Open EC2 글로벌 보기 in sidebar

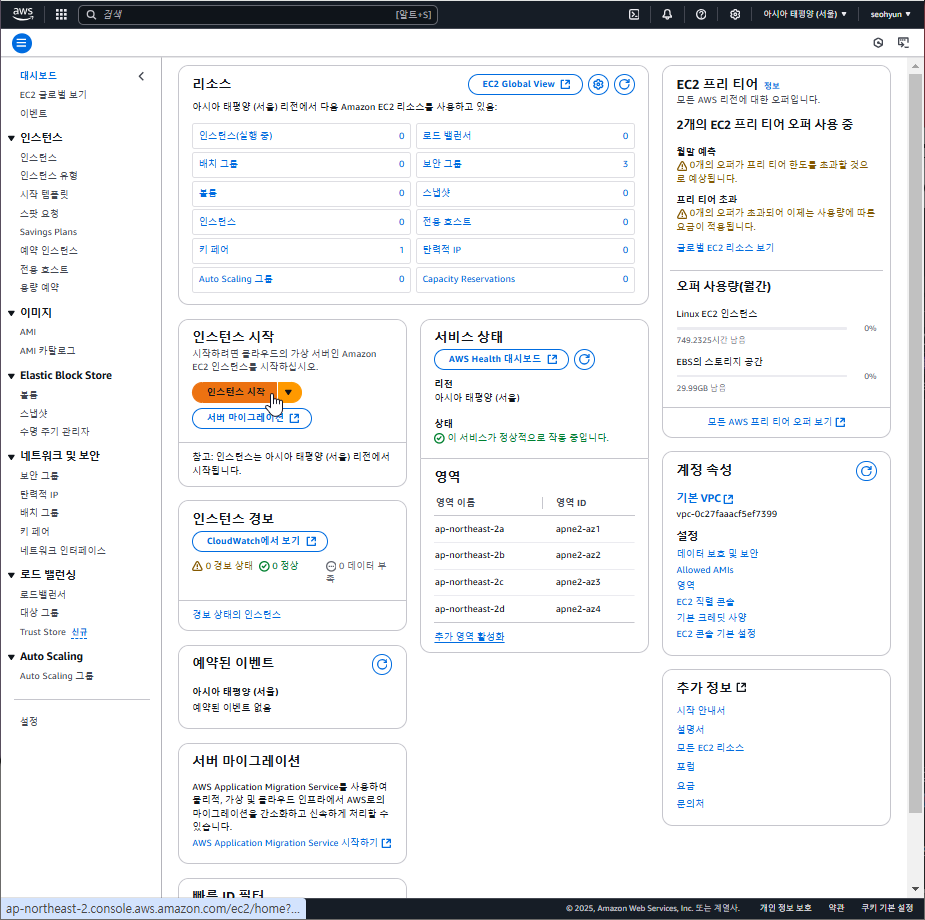coord(53,94)
